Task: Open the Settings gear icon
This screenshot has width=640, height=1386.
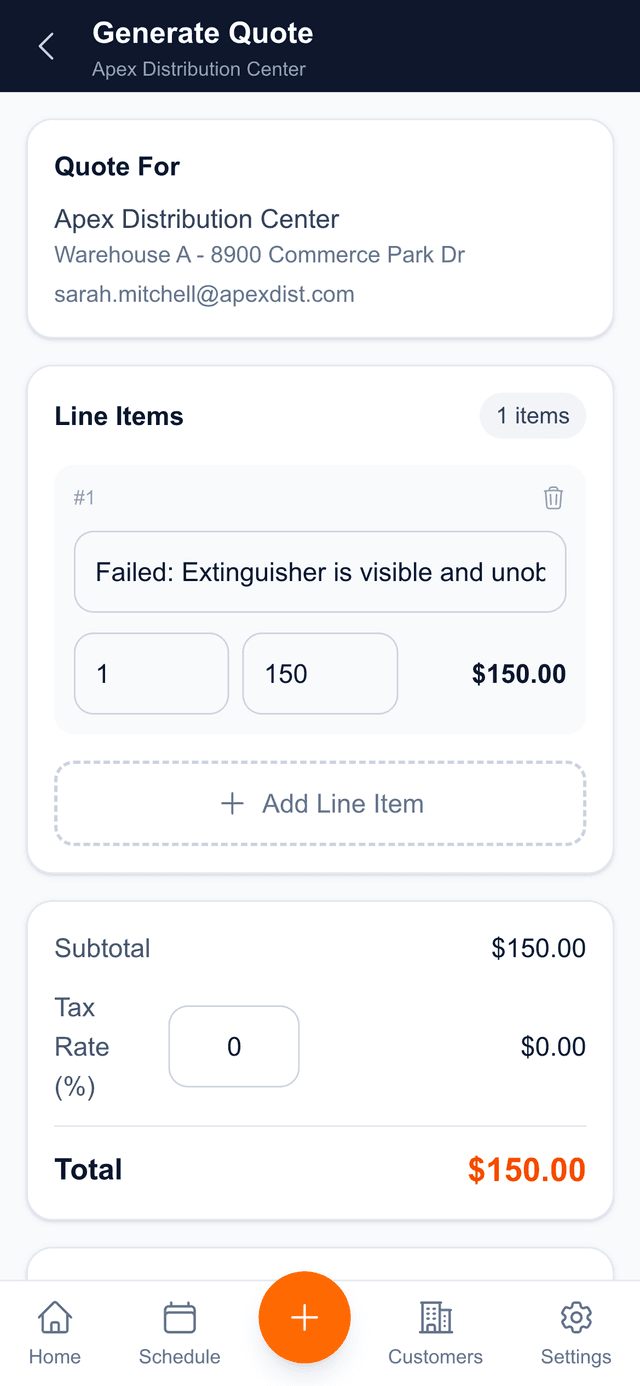Action: click(x=576, y=1318)
